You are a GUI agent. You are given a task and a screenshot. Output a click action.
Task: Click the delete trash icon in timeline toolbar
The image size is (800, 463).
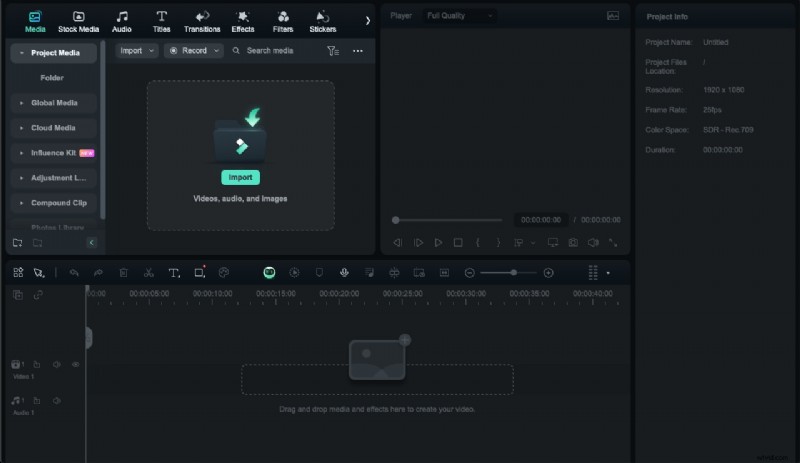[123, 273]
